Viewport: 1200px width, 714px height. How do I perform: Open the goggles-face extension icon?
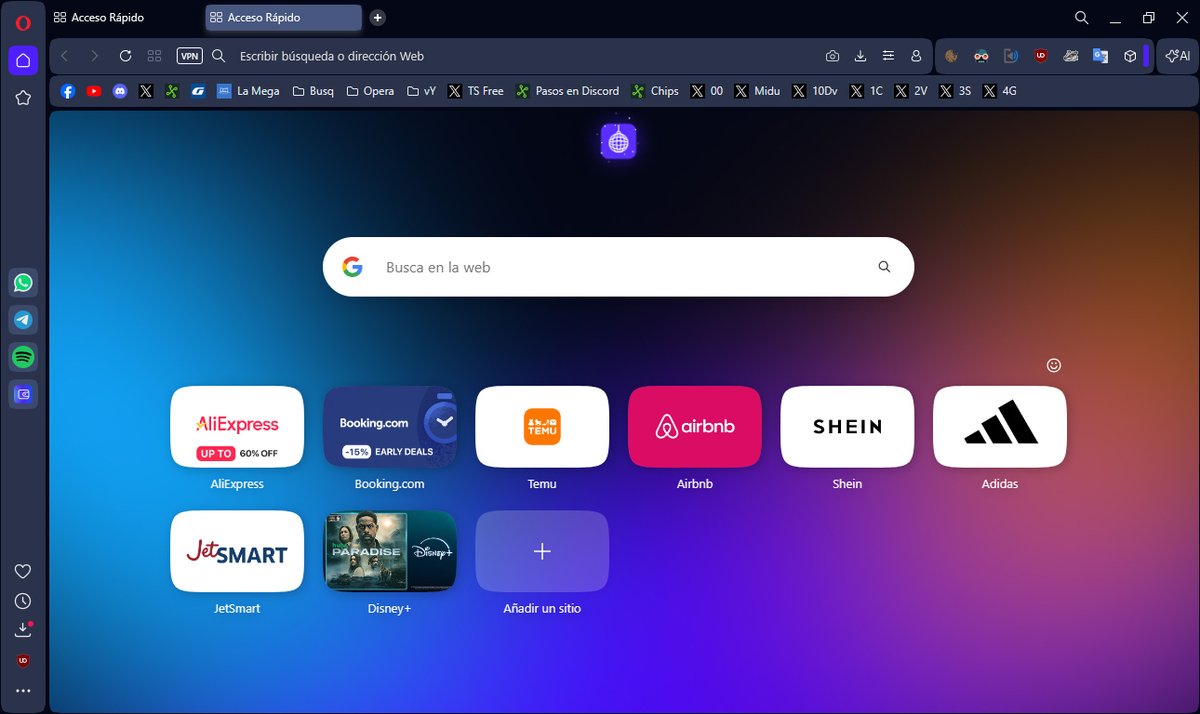pos(981,56)
